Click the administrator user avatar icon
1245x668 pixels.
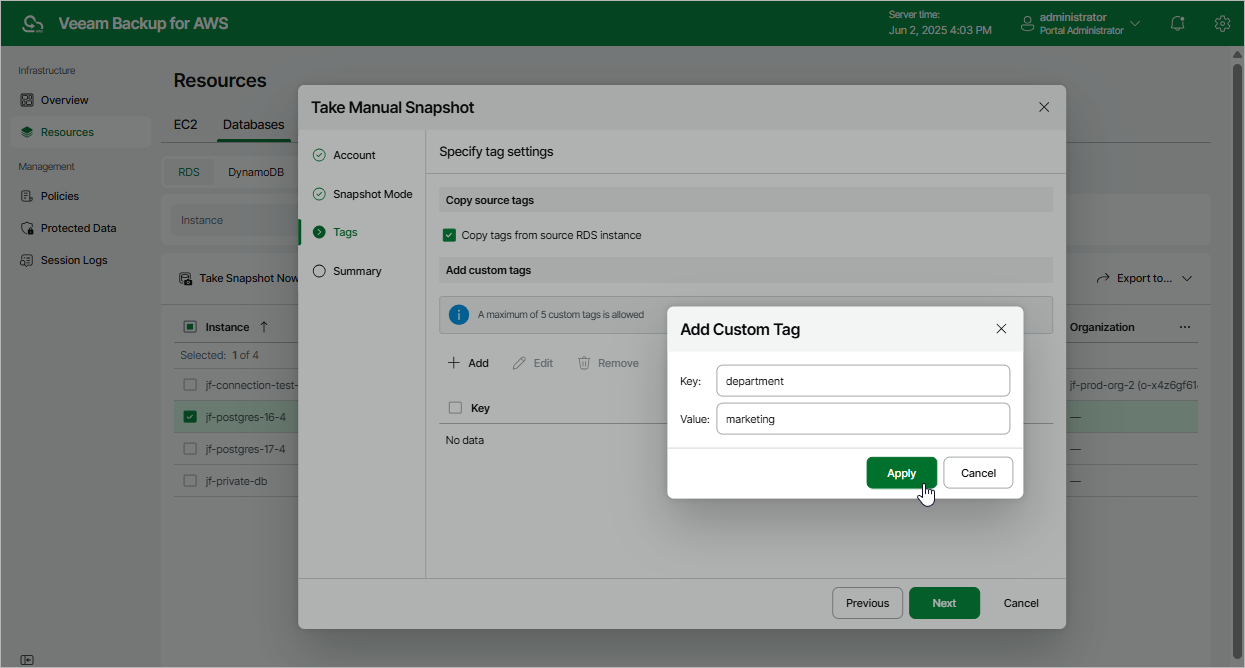(1027, 24)
